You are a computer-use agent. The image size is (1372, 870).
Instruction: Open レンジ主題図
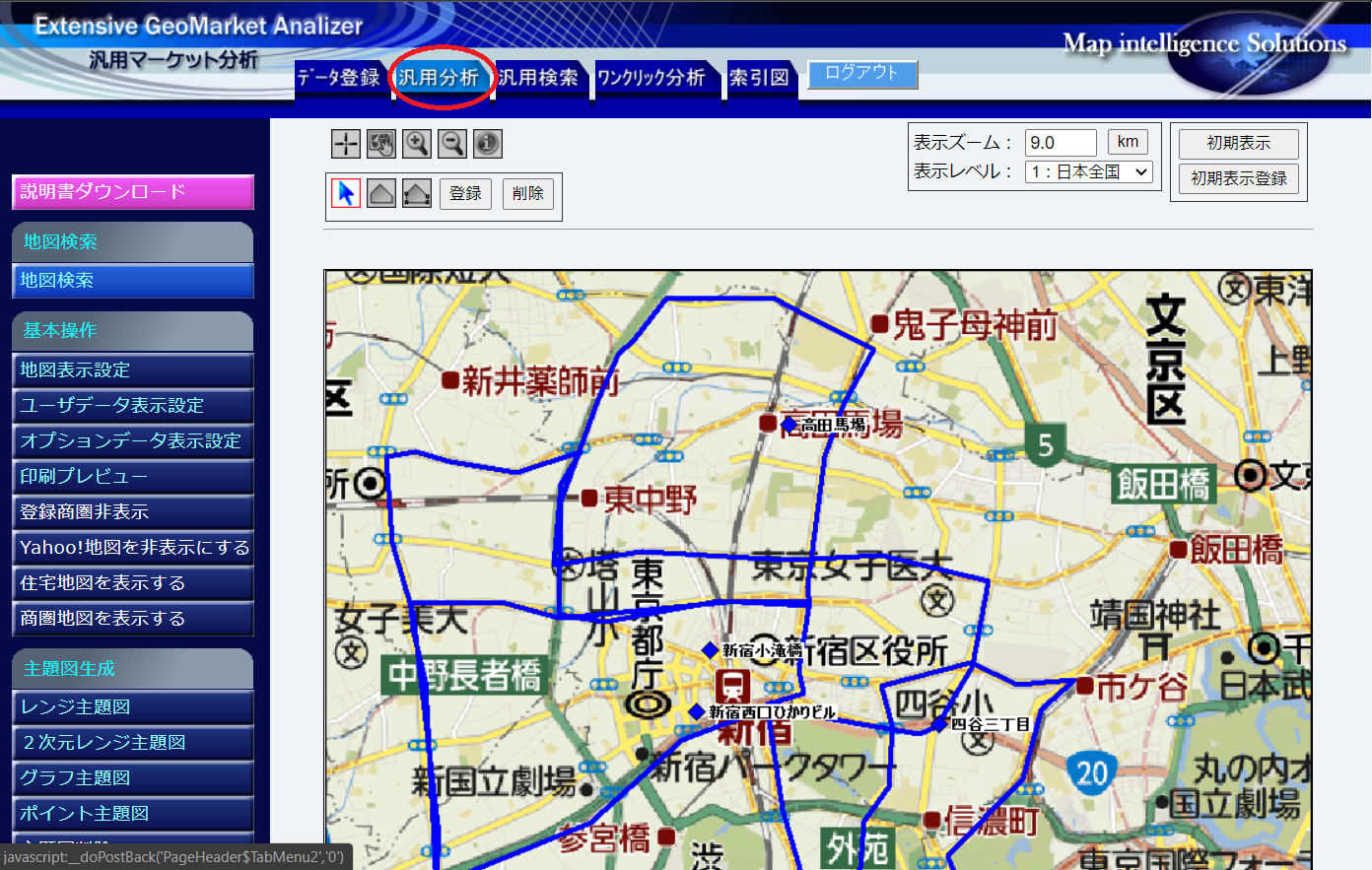point(133,707)
